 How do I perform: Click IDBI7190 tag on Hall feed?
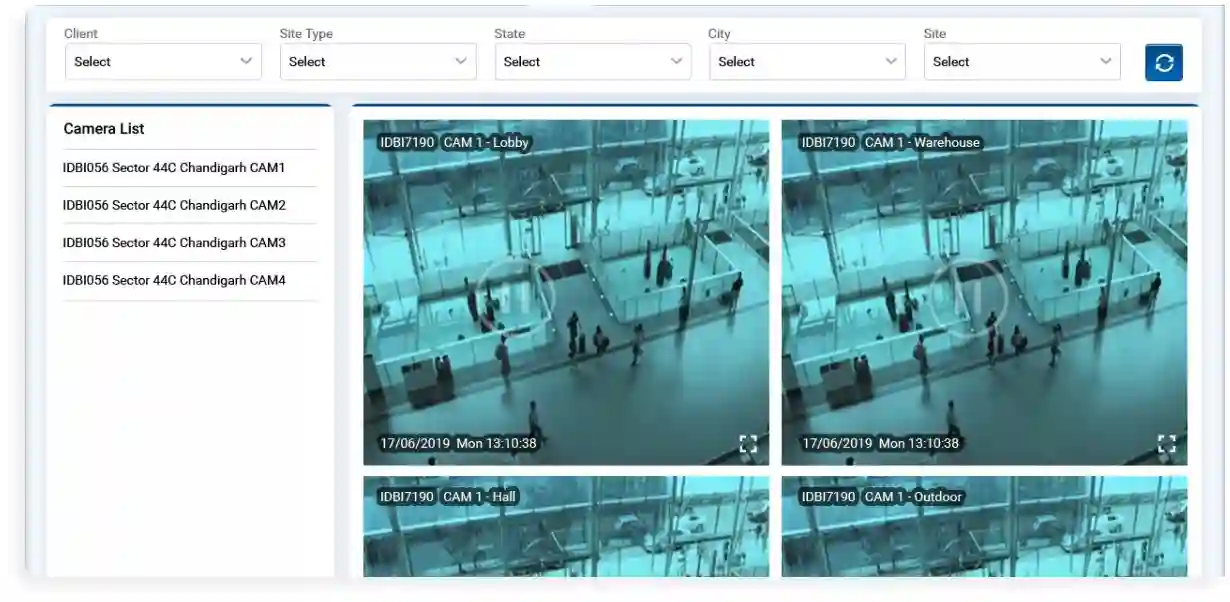click(407, 497)
